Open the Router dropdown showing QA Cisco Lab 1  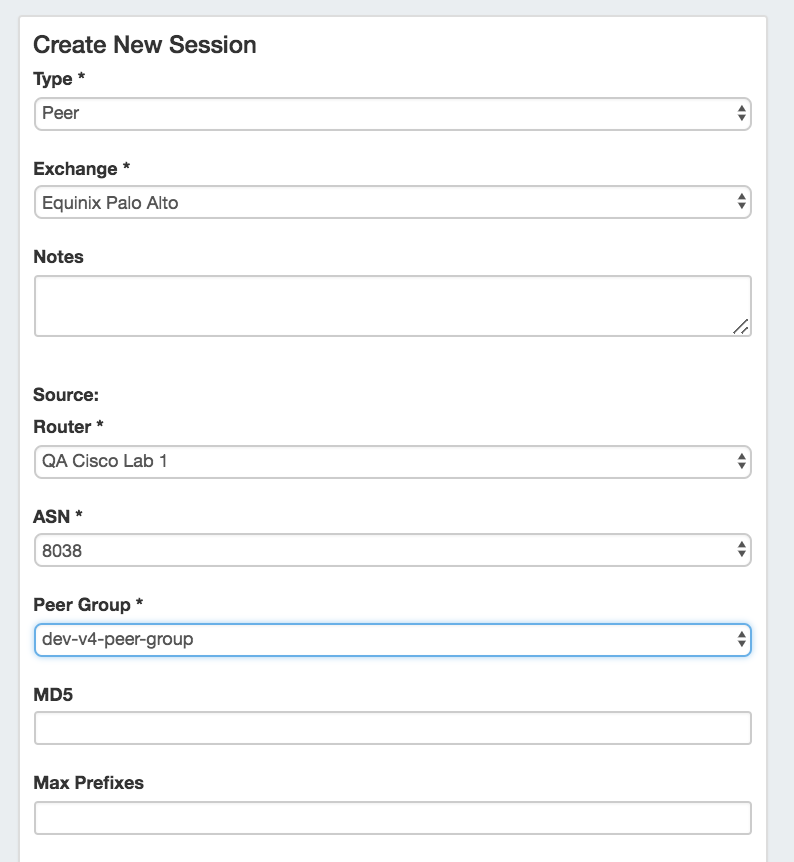click(x=390, y=462)
